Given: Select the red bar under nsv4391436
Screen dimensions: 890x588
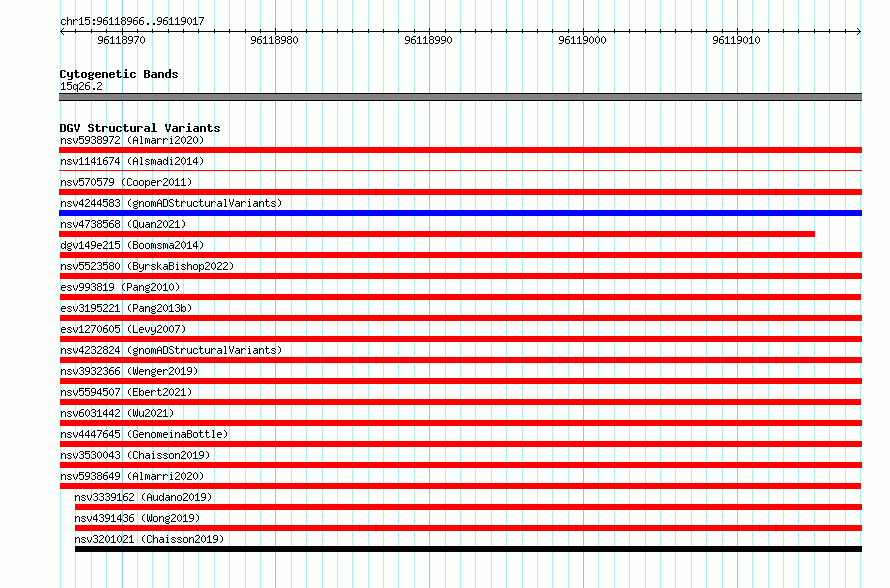Looking at the screenshot, I should click(468, 528).
